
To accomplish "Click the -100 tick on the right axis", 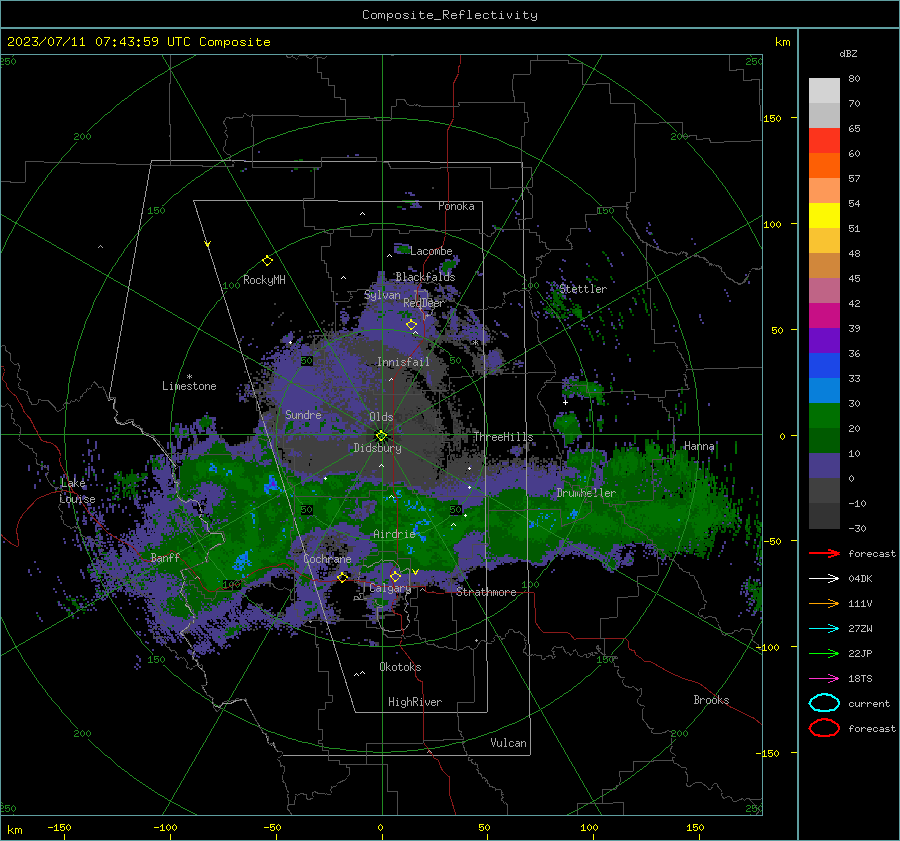I will pyautogui.click(x=767, y=647).
